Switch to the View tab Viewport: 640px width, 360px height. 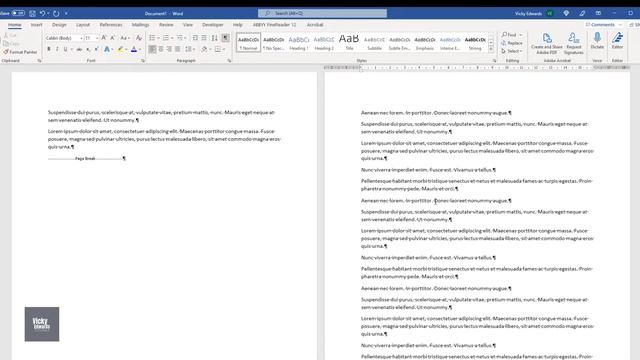pyautogui.click(x=187, y=24)
